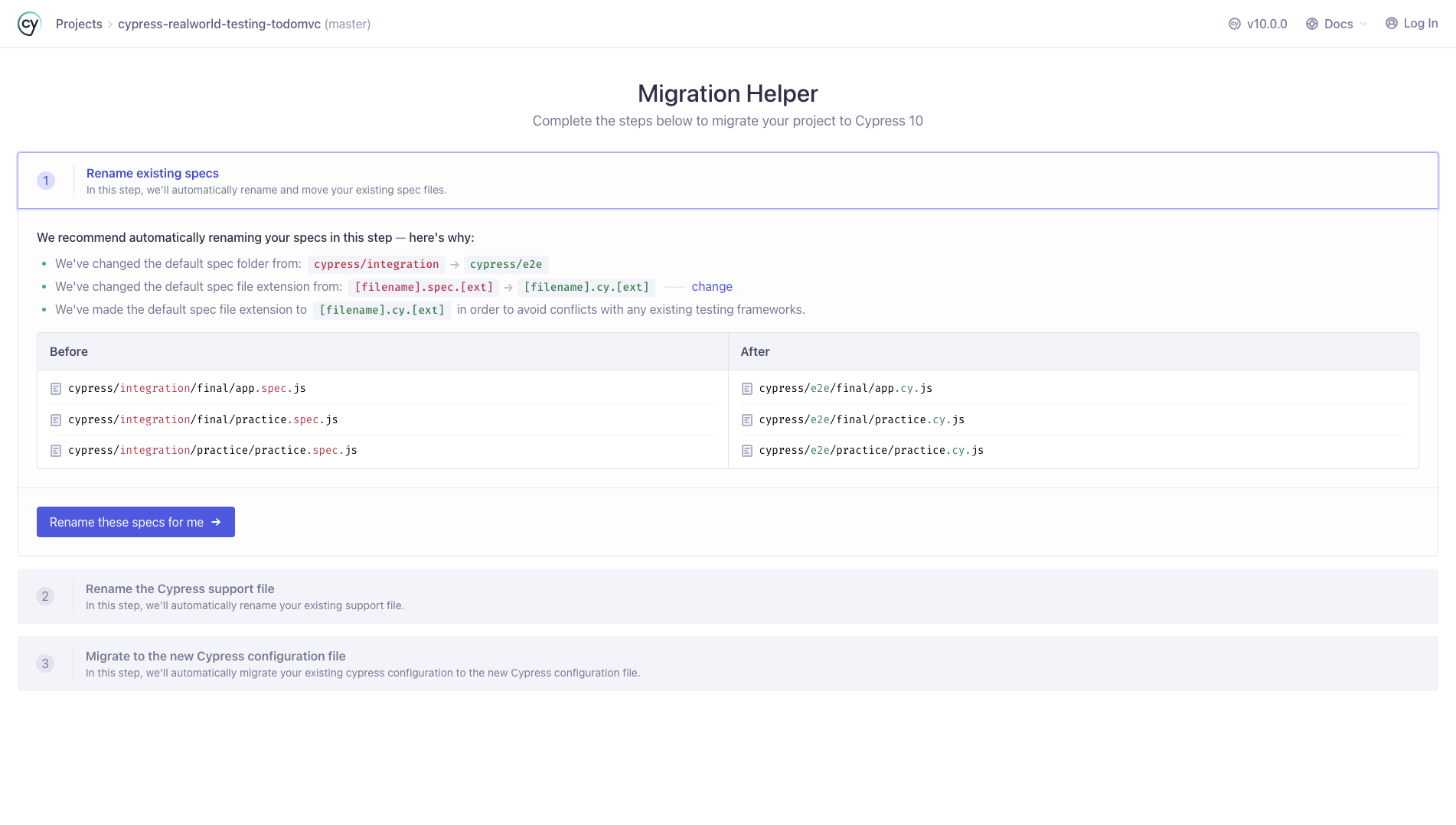Click file icon for e2e/final/practice.cy.js
Image resolution: width=1456 pixels, height=825 pixels.
pyautogui.click(x=747, y=420)
